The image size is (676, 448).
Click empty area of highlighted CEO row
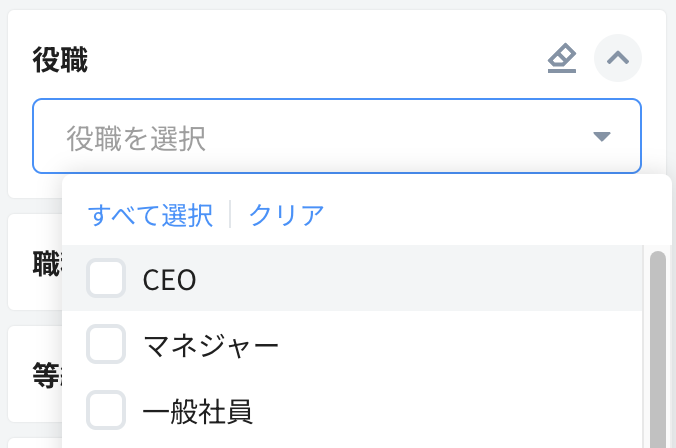420,279
